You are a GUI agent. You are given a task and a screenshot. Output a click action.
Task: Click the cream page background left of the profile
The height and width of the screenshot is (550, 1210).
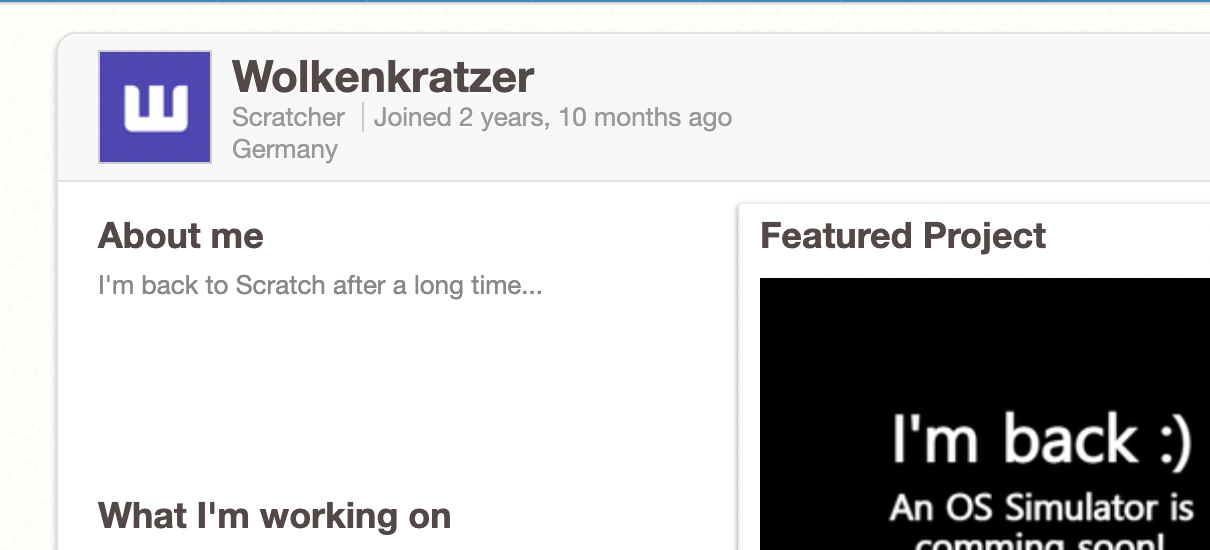(x=27, y=300)
